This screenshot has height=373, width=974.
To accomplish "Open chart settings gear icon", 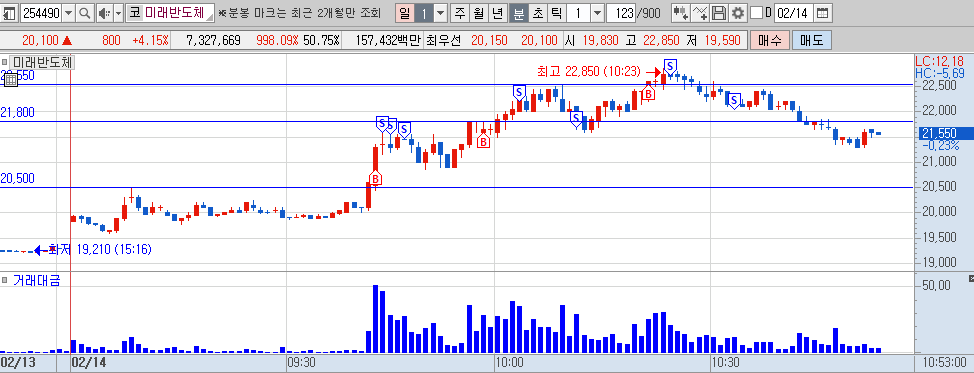I will (737, 12).
